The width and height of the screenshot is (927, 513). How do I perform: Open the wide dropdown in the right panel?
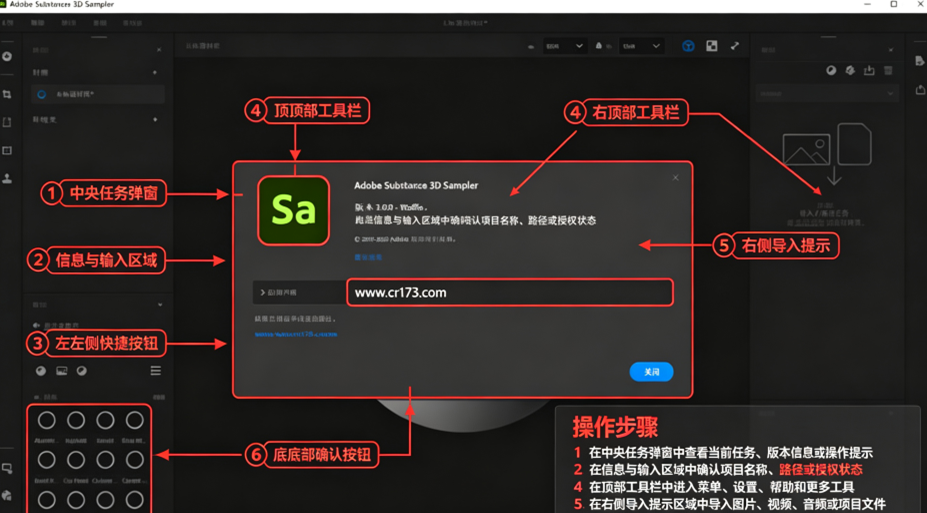click(x=826, y=93)
